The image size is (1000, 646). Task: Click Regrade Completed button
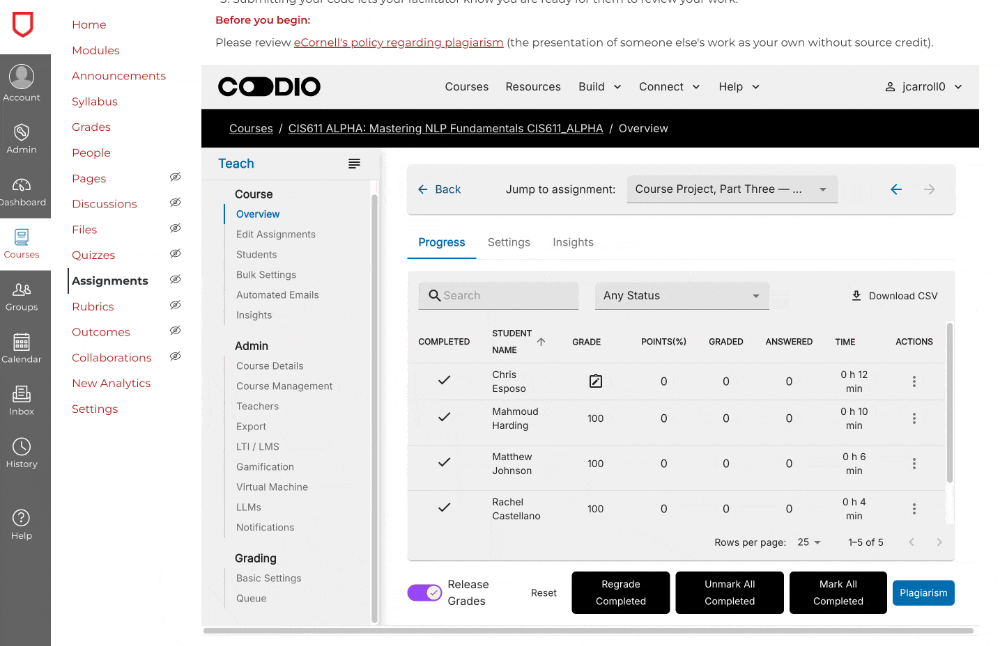[x=621, y=592]
